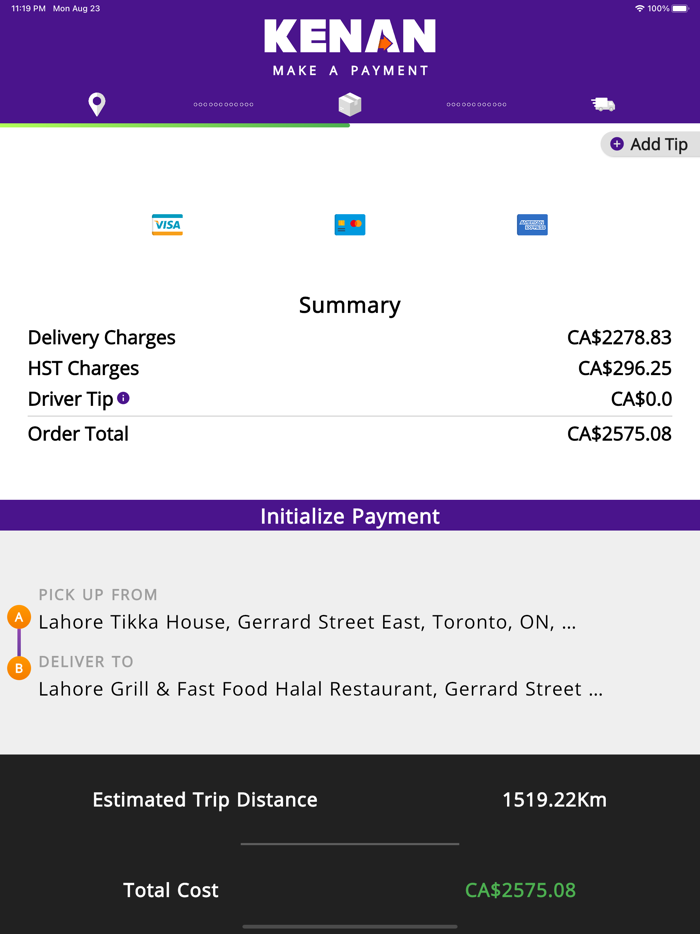The width and height of the screenshot is (700, 934).
Task: Tap the delivery truck step icon
Action: coord(603,104)
